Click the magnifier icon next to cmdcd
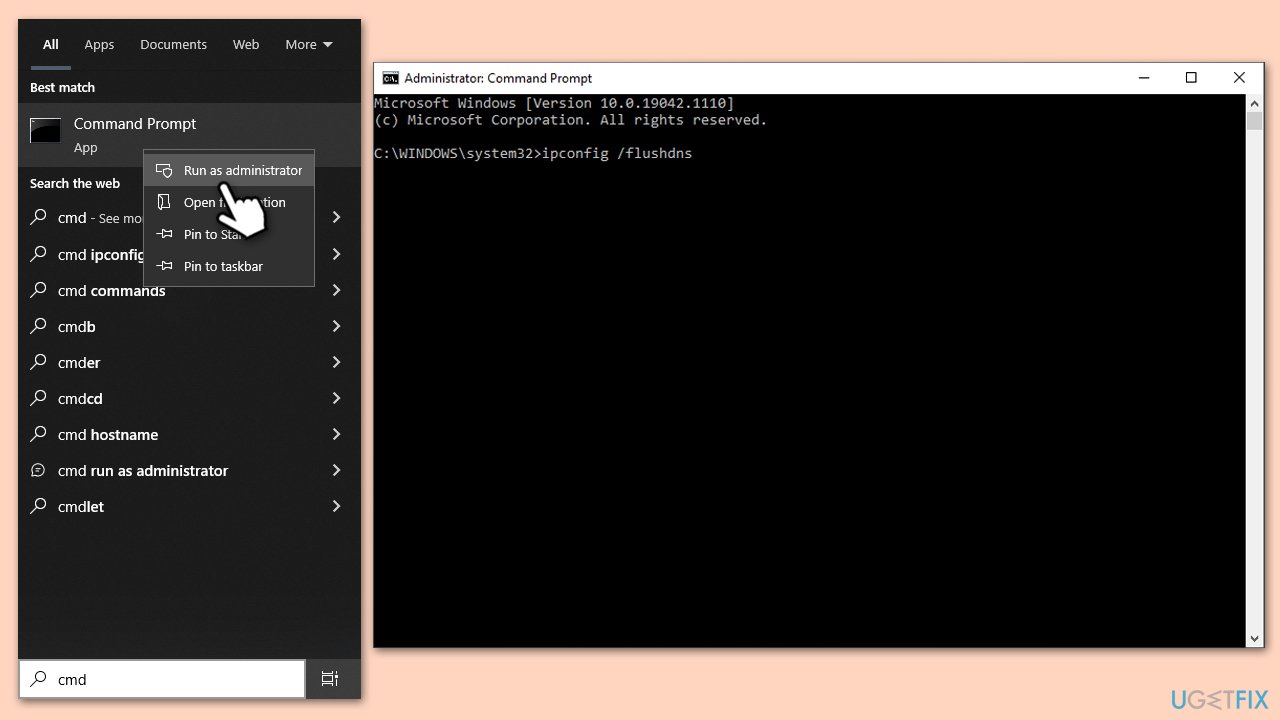 [x=38, y=398]
